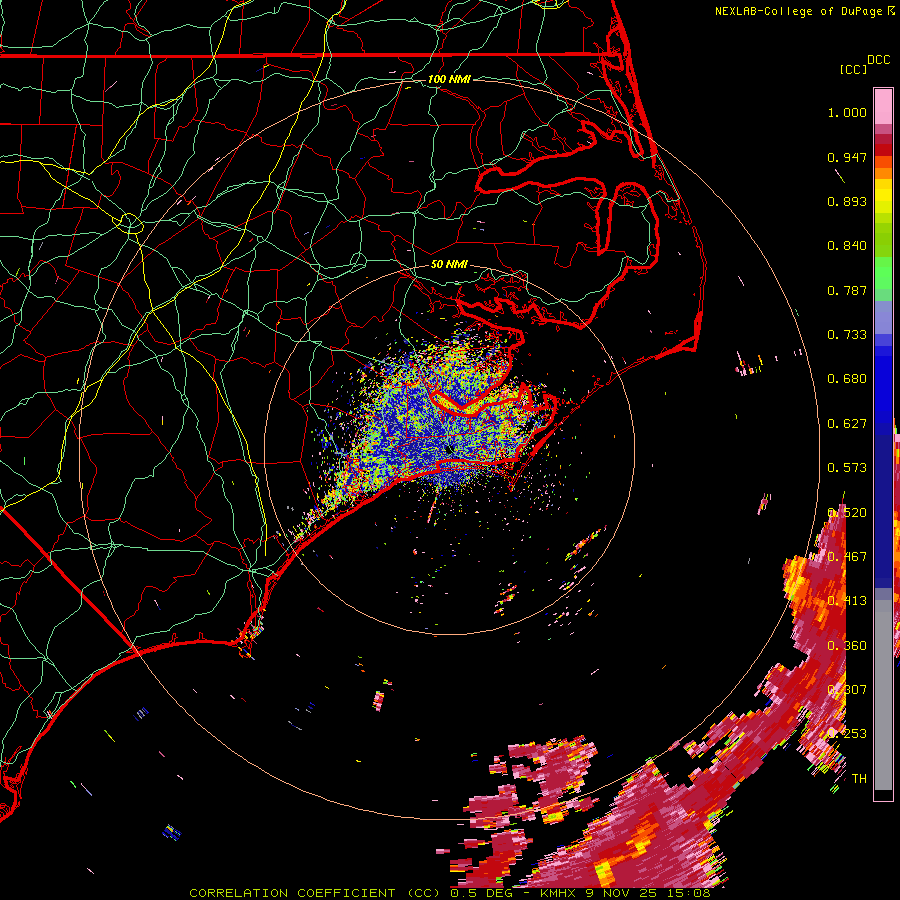
Task: Select the 1.000 value on the color scale
Action: pos(847,112)
